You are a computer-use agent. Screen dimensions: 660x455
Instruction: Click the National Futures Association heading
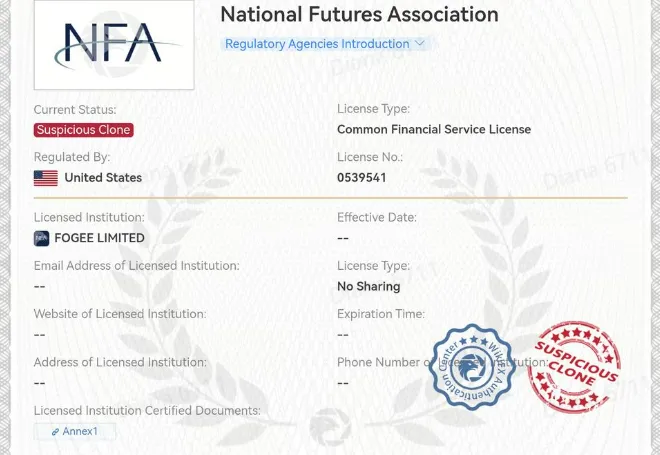point(359,14)
